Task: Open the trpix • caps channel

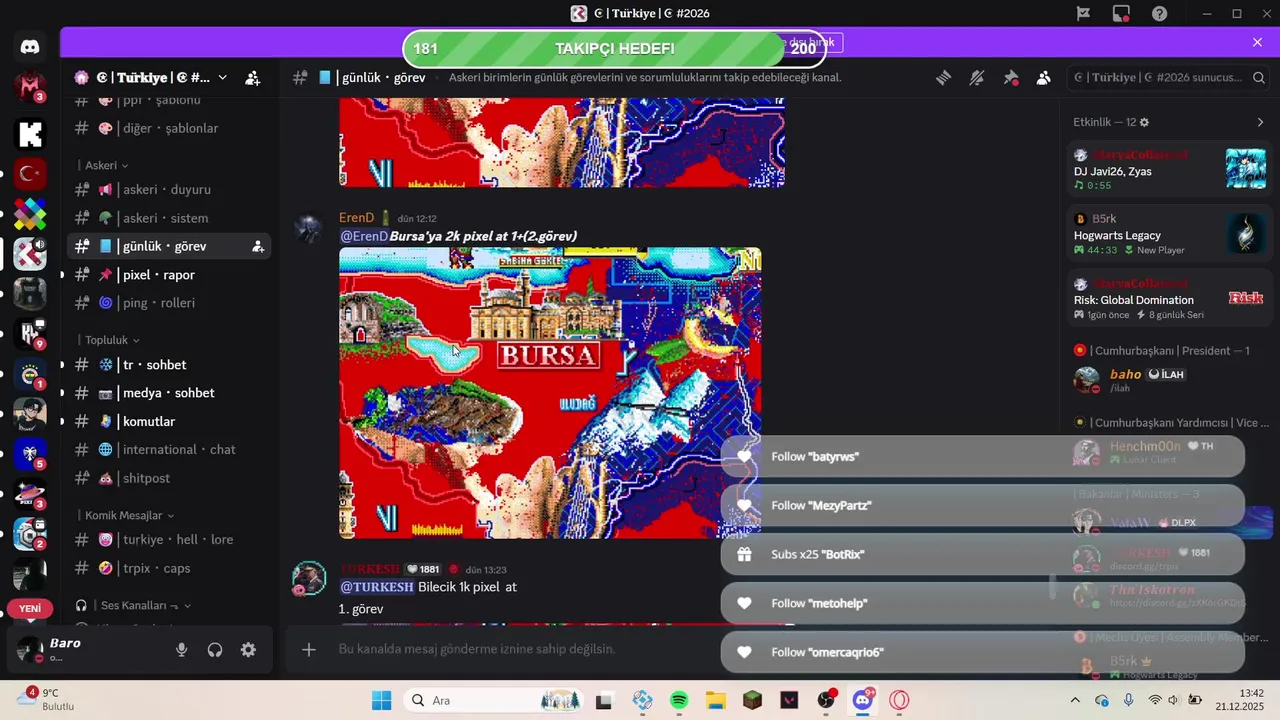Action: [168, 568]
